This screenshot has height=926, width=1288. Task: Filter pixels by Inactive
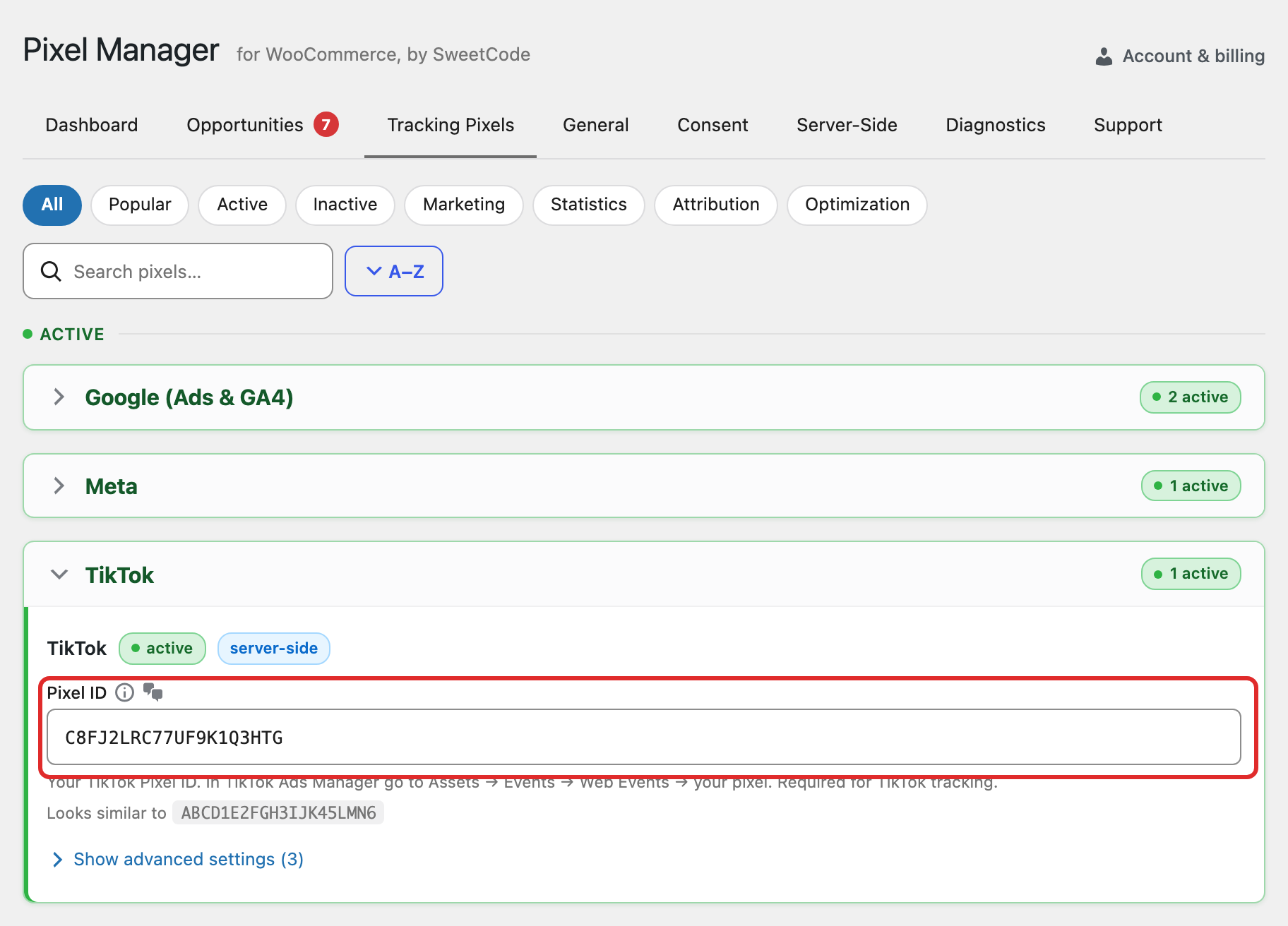coord(345,205)
